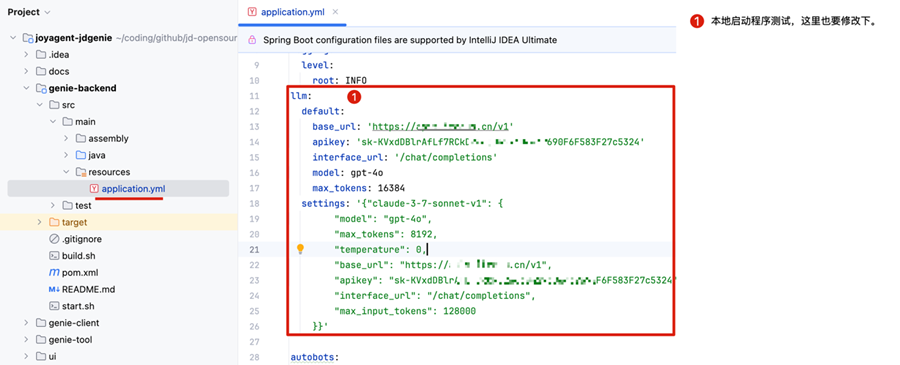Place the cursor after '"temperature": 0,'
The height and width of the screenshot is (365, 900).
click(428, 249)
